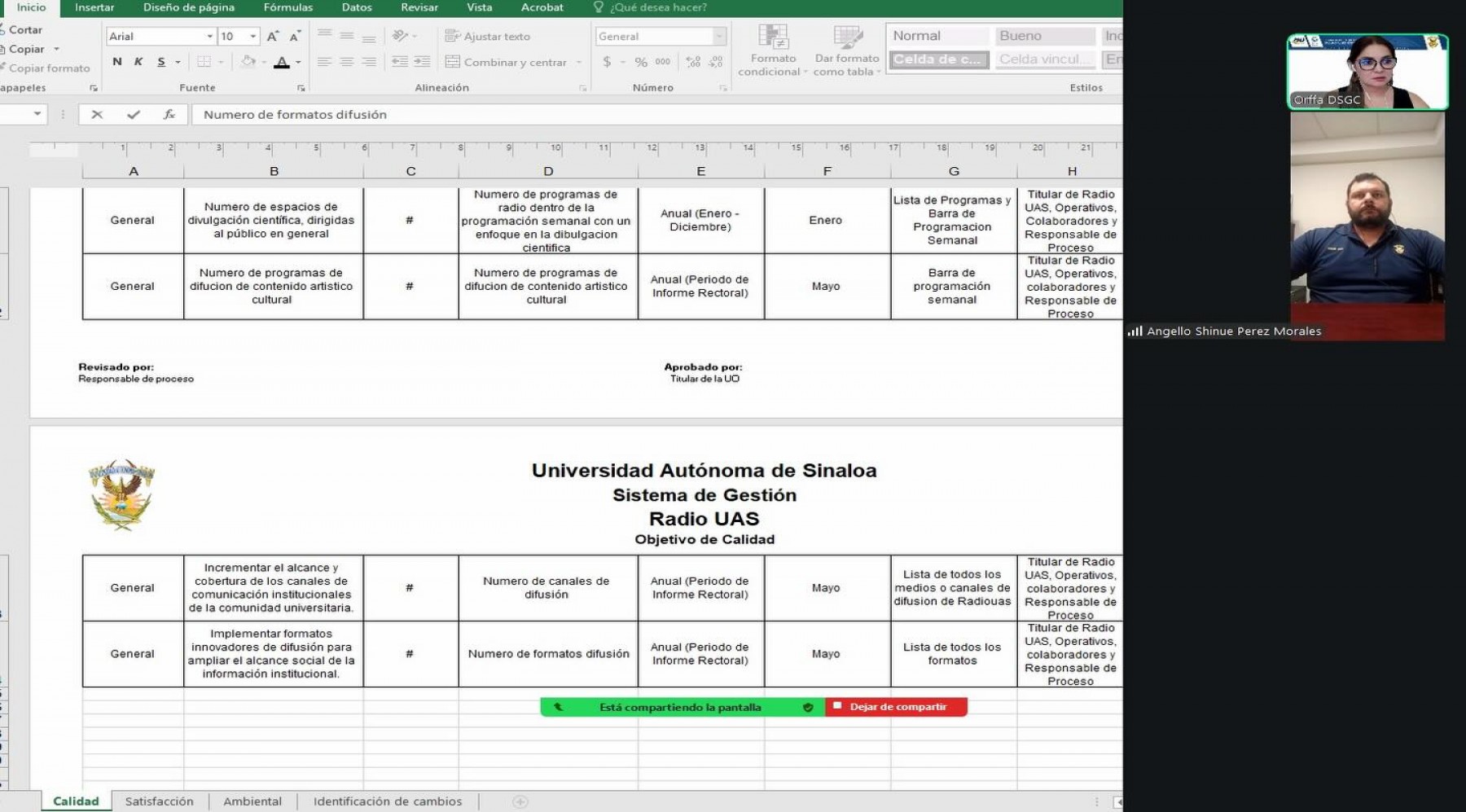Screen dimensions: 1466x812
Task: Toggle italic (K) formatting
Action: (x=138, y=62)
